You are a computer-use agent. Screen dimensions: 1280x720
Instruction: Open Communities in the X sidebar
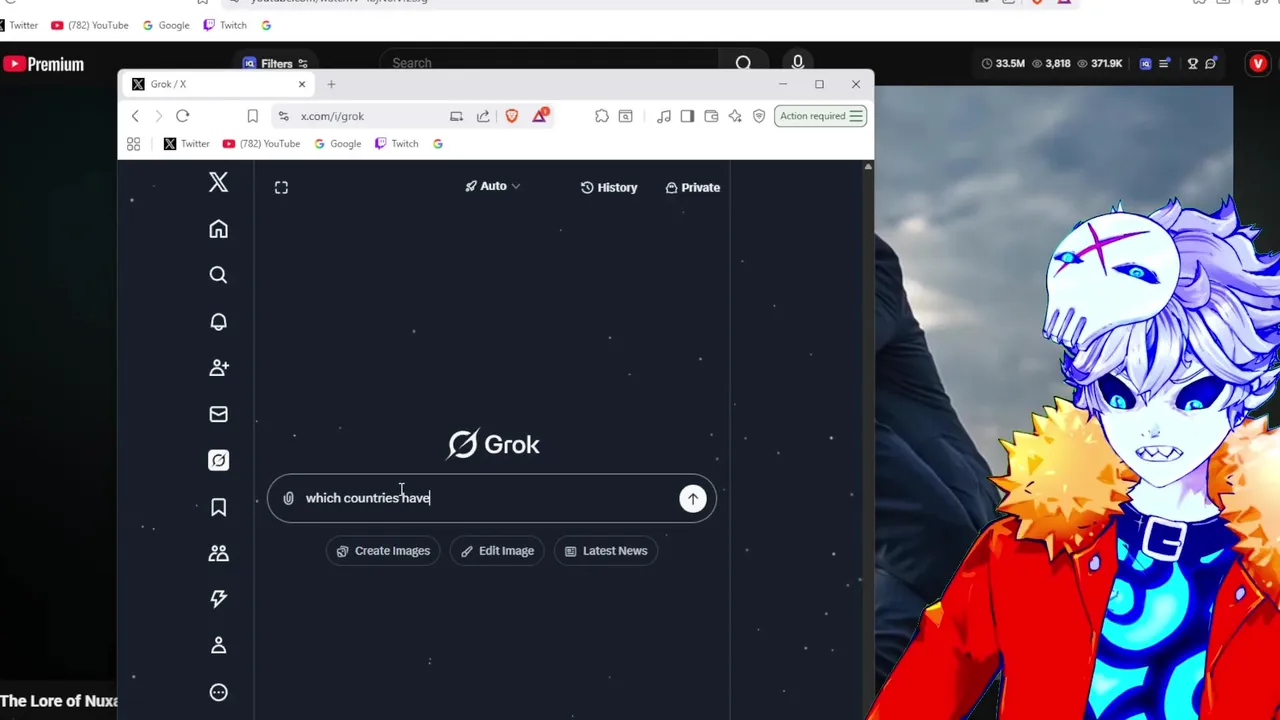click(218, 553)
